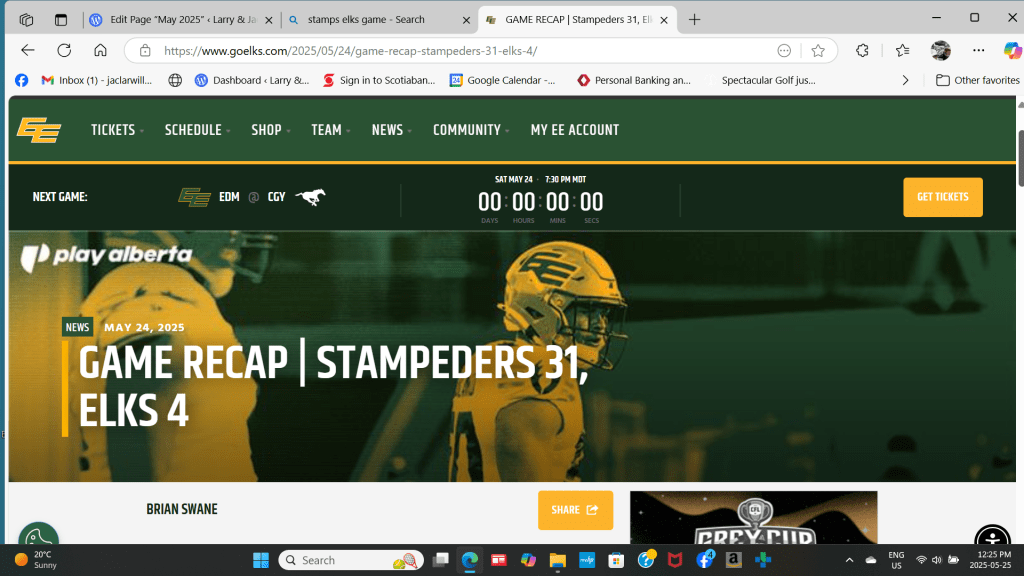The width and height of the screenshot is (1024, 576).
Task: Click the Home icon in browser toolbar
Action: tap(100, 50)
